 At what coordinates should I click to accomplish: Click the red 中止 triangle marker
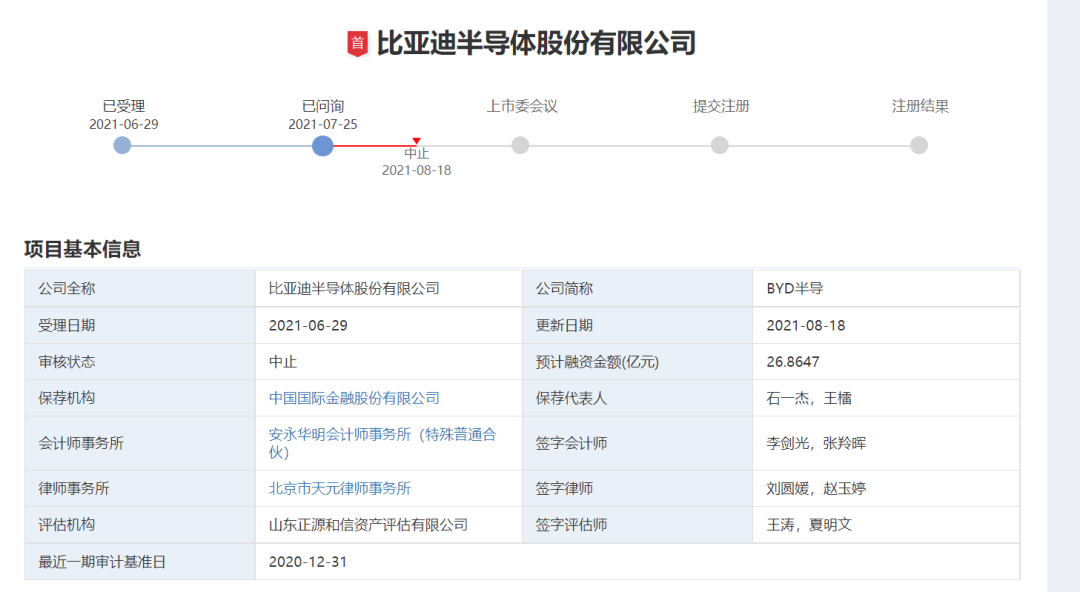(x=416, y=141)
